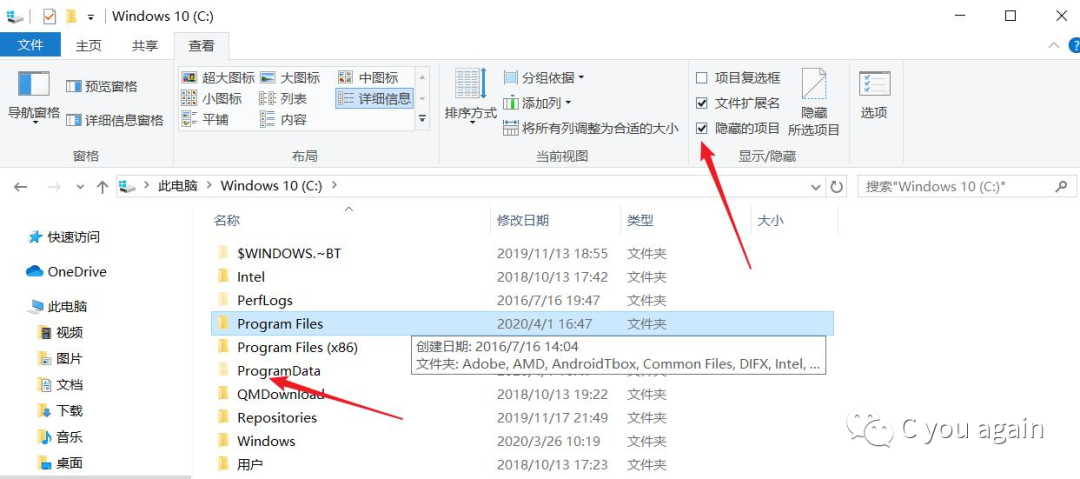Viewport: 1080px width, 479px height.
Task: Go up one folder level arrow
Action: click(103, 187)
